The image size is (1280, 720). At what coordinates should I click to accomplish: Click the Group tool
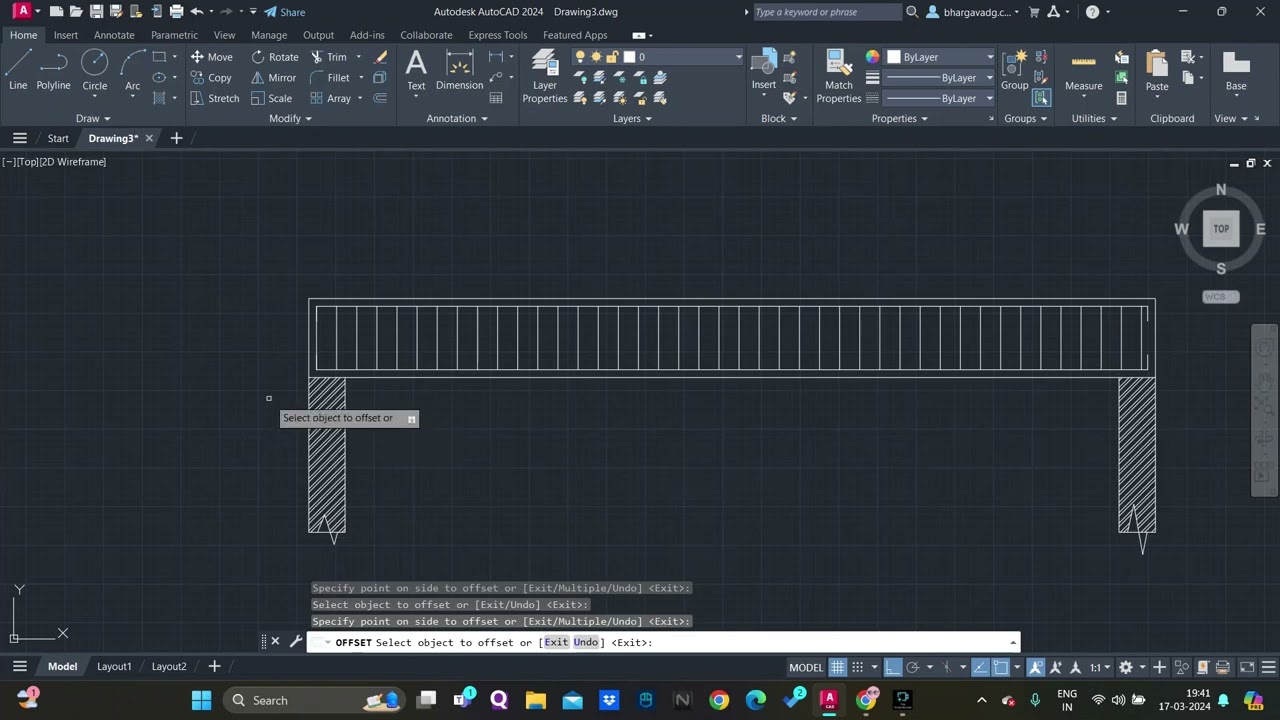[x=1014, y=70]
